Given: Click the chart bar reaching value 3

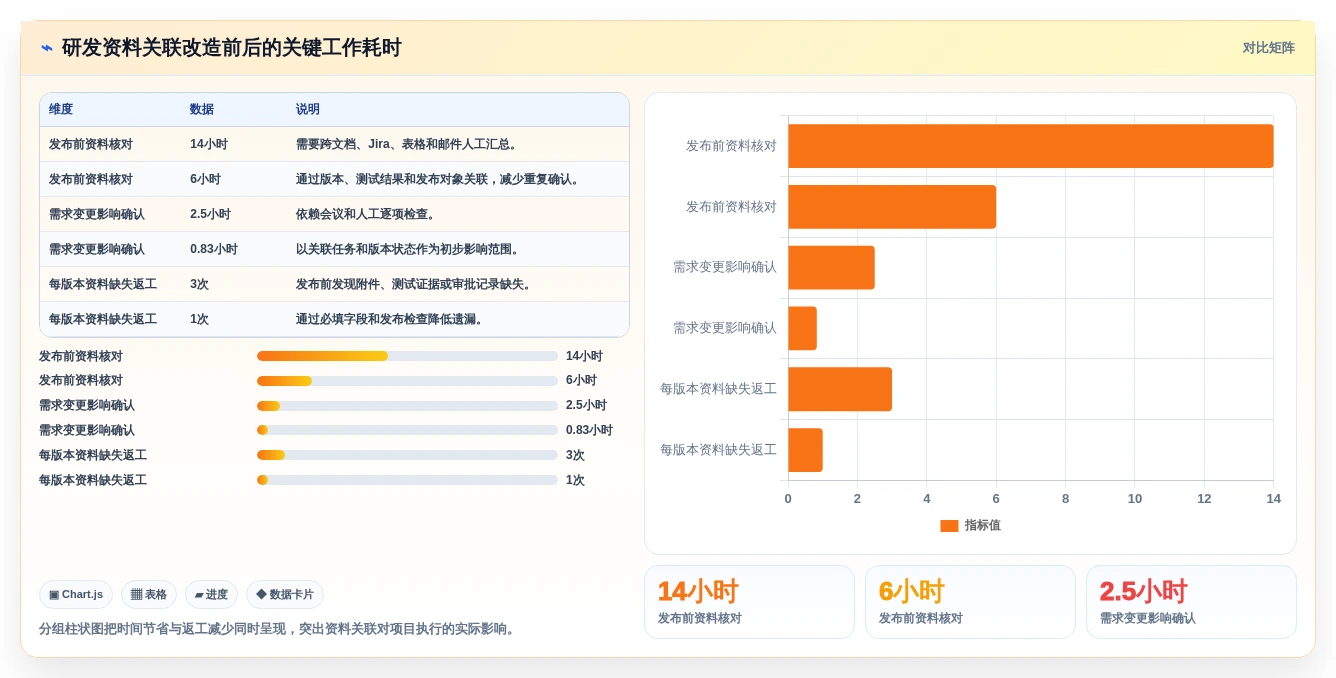Looking at the screenshot, I should point(840,389).
